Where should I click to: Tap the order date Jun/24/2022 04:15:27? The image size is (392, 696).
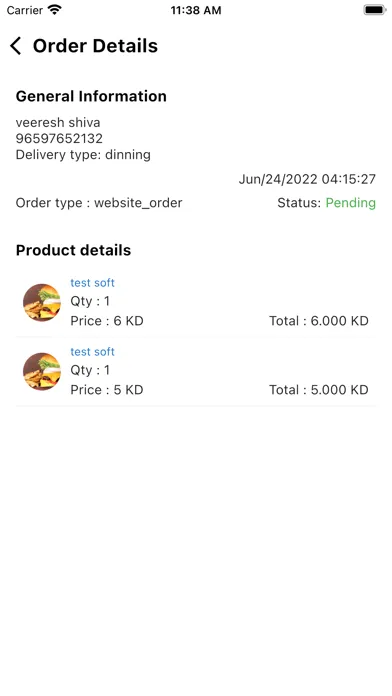pos(307,179)
